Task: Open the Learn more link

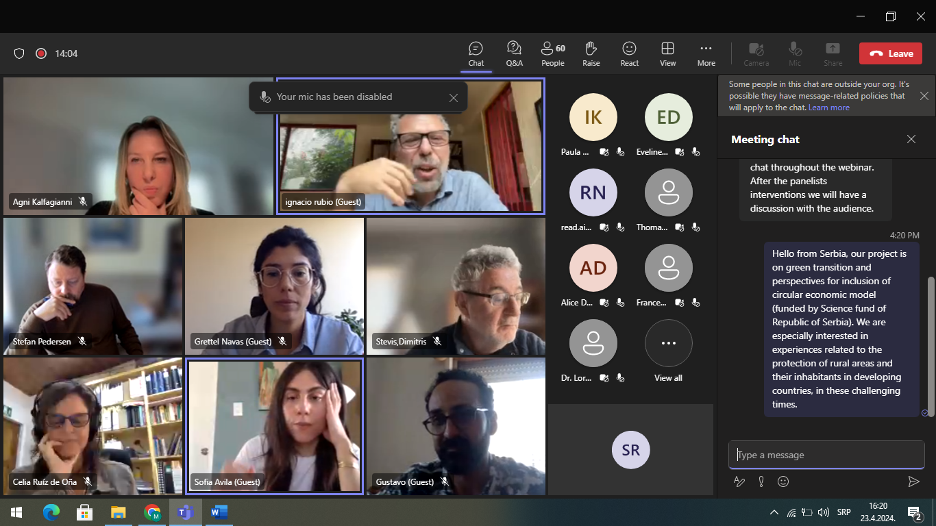Action: coord(829,108)
